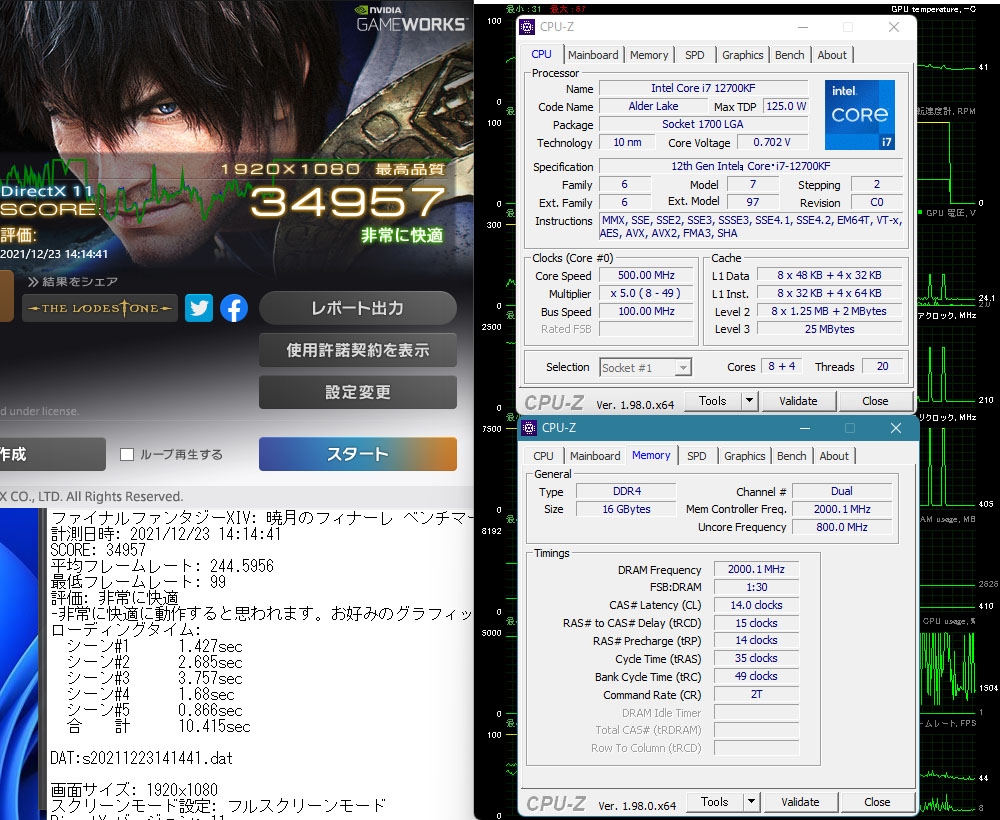Click the レポート出力 report button

358,309
